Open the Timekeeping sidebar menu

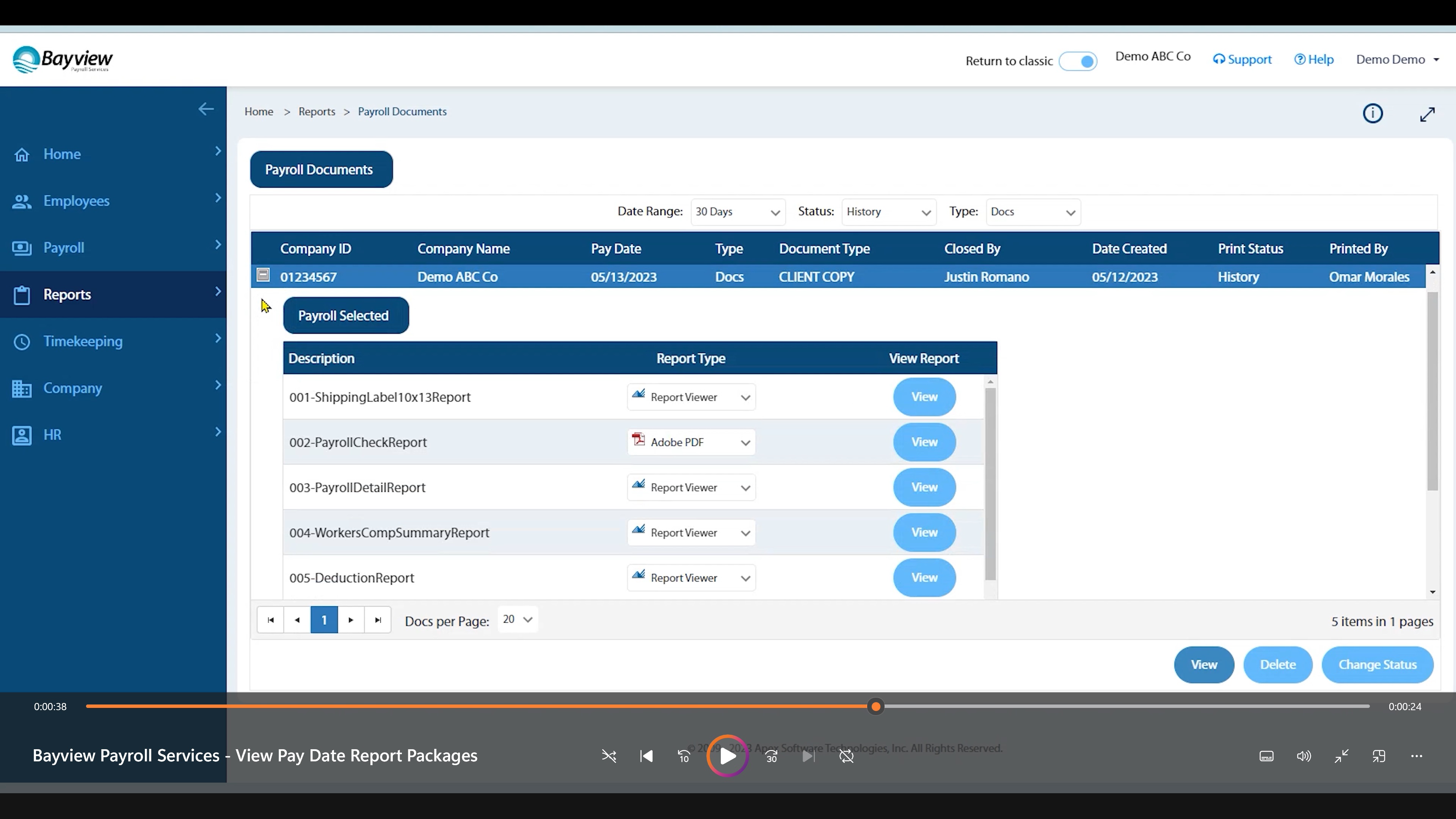pyautogui.click(x=83, y=341)
